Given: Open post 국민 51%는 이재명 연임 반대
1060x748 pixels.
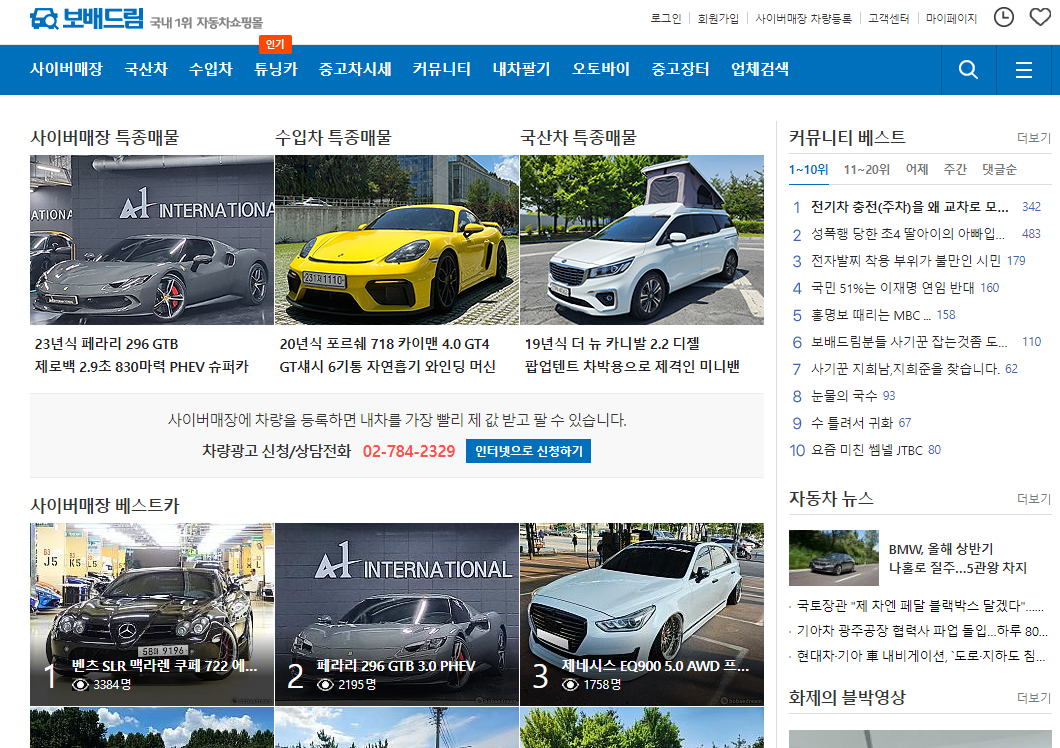Looking at the screenshot, I should pyautogui.click(x=892, y=288).
